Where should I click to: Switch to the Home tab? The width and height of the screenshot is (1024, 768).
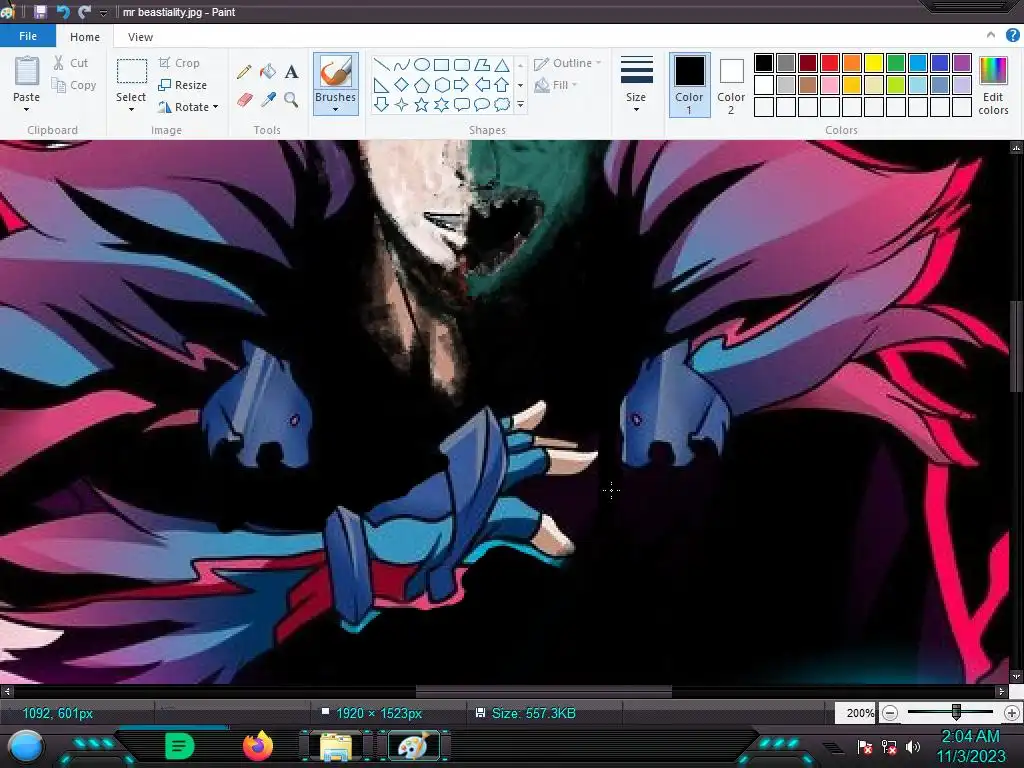[85, 37]
